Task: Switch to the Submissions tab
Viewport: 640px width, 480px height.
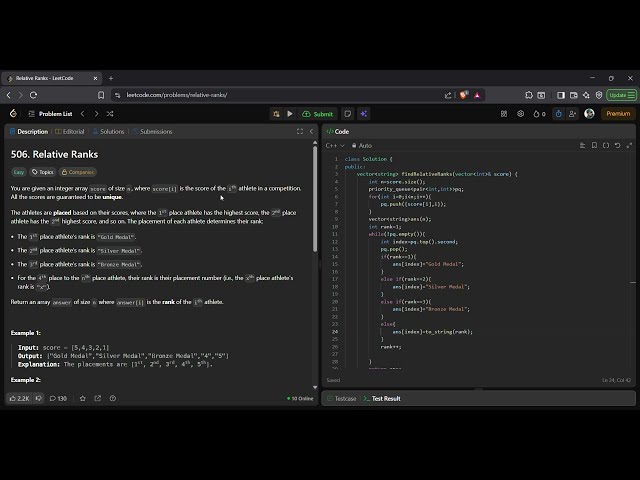Action: click(x=152, y=131)
